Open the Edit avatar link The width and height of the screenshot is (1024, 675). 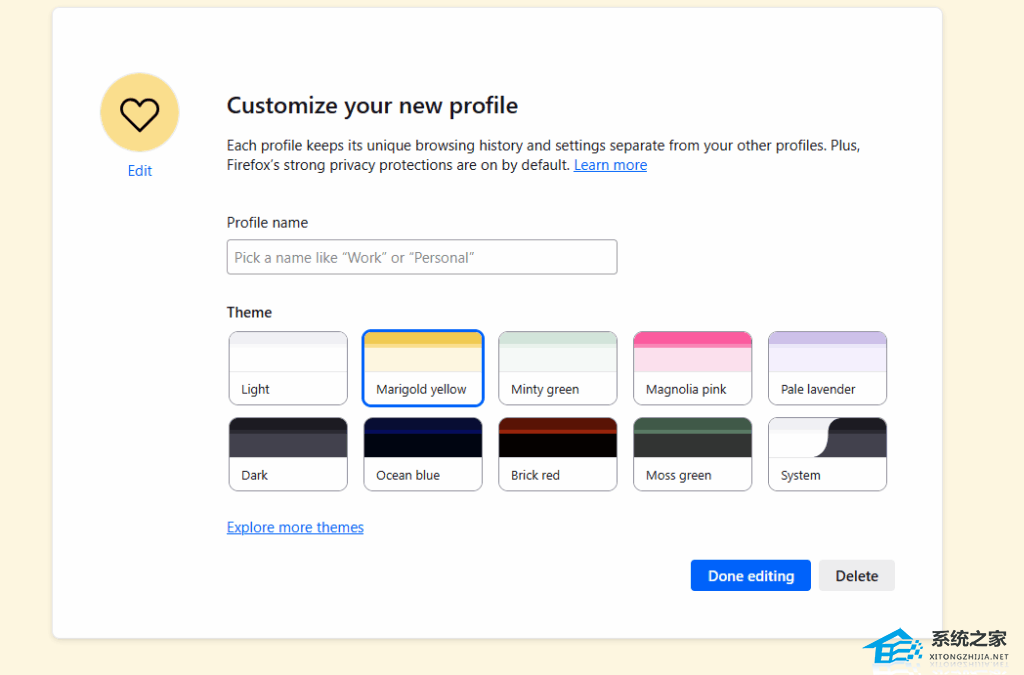point(140,171)
